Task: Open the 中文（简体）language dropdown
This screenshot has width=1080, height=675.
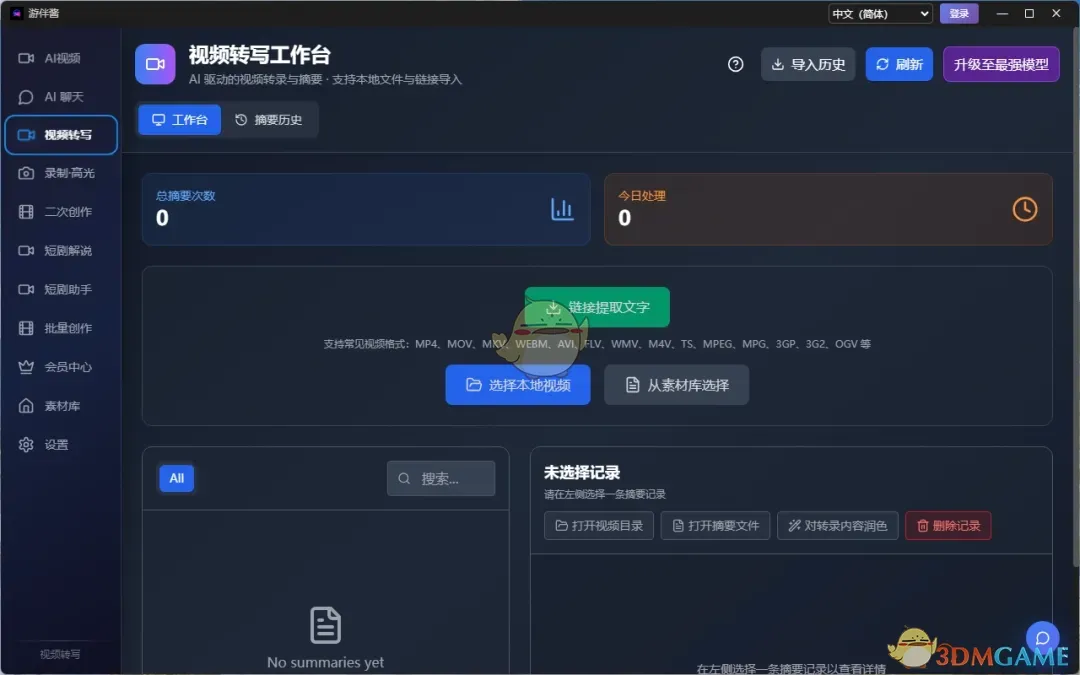Action: coord(879,13)
